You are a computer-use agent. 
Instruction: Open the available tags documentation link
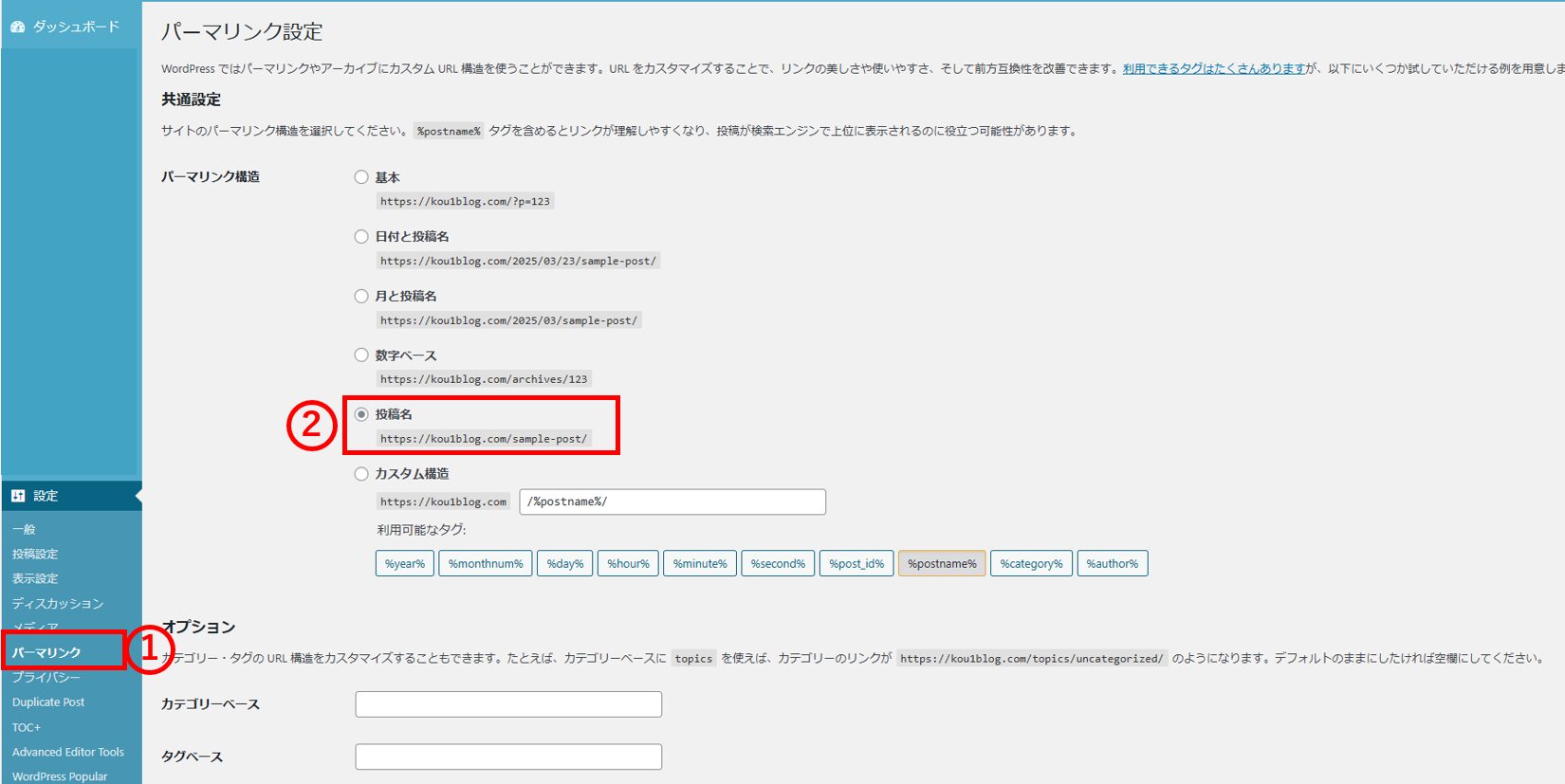click(1214, 68)
